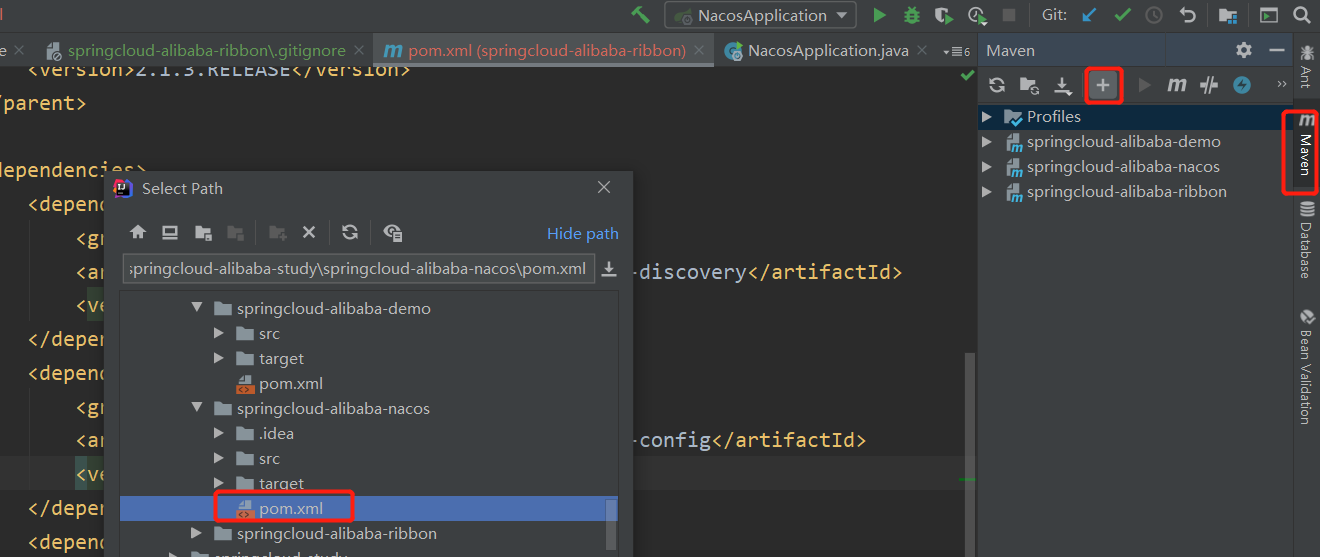Collapse the springcloud-alibaba-nacos folder in dialog
Screen dimensions: 1320x557
196,408
